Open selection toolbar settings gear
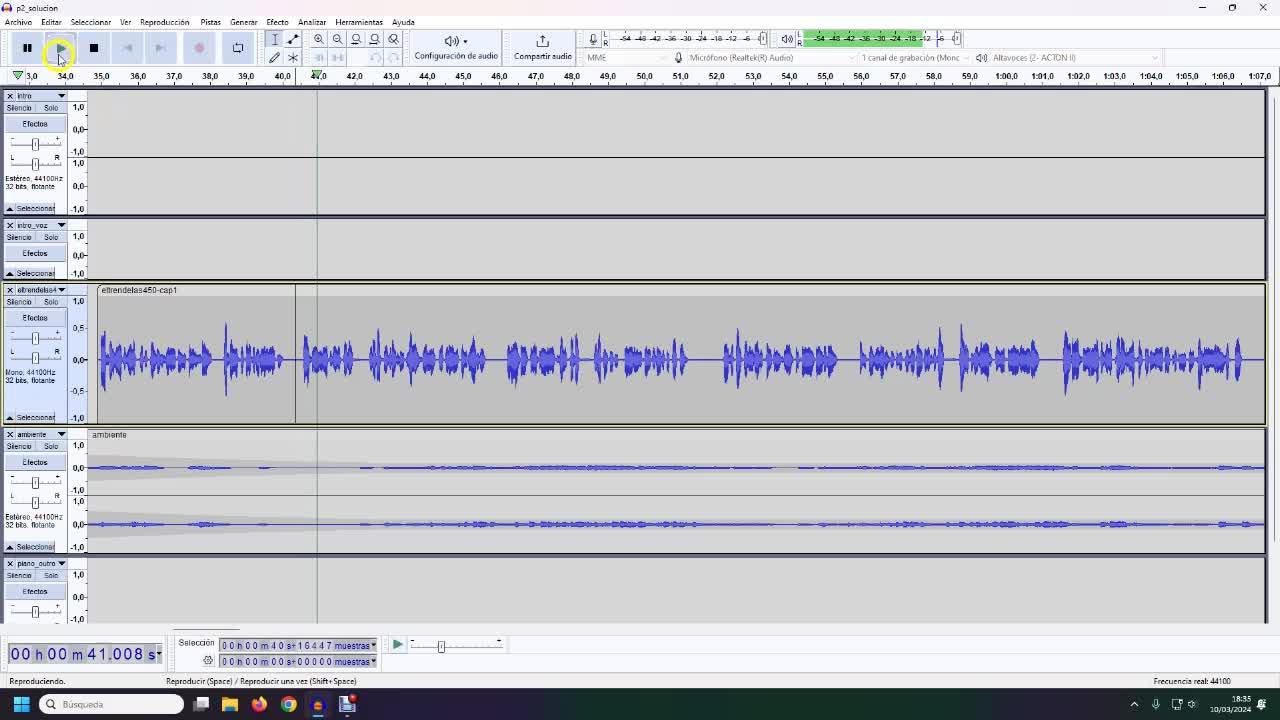1280x720 pixels. (208, 661)
